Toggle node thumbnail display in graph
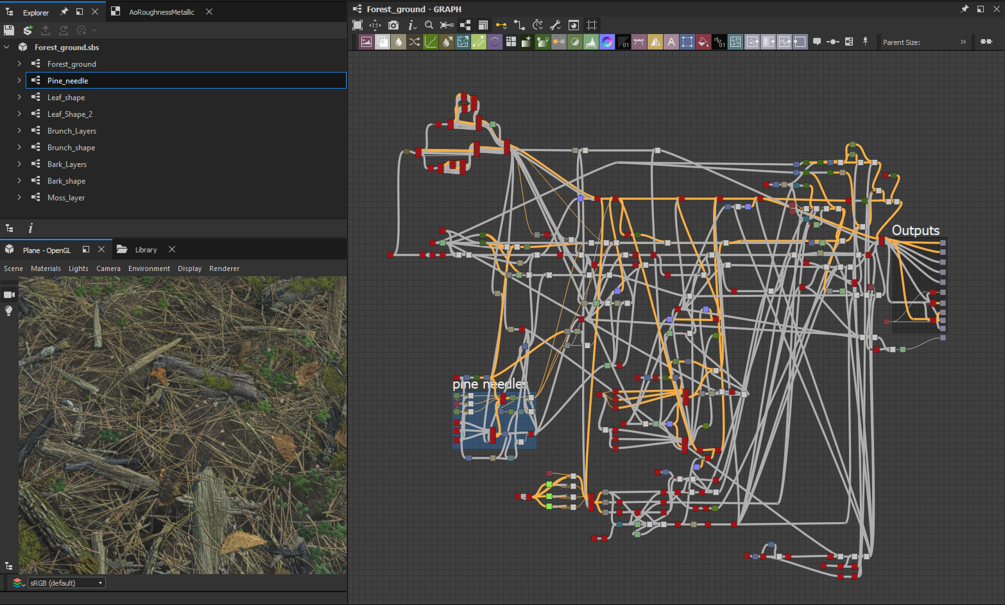The height and width of the screenshot is (605, 1005). 573,25
